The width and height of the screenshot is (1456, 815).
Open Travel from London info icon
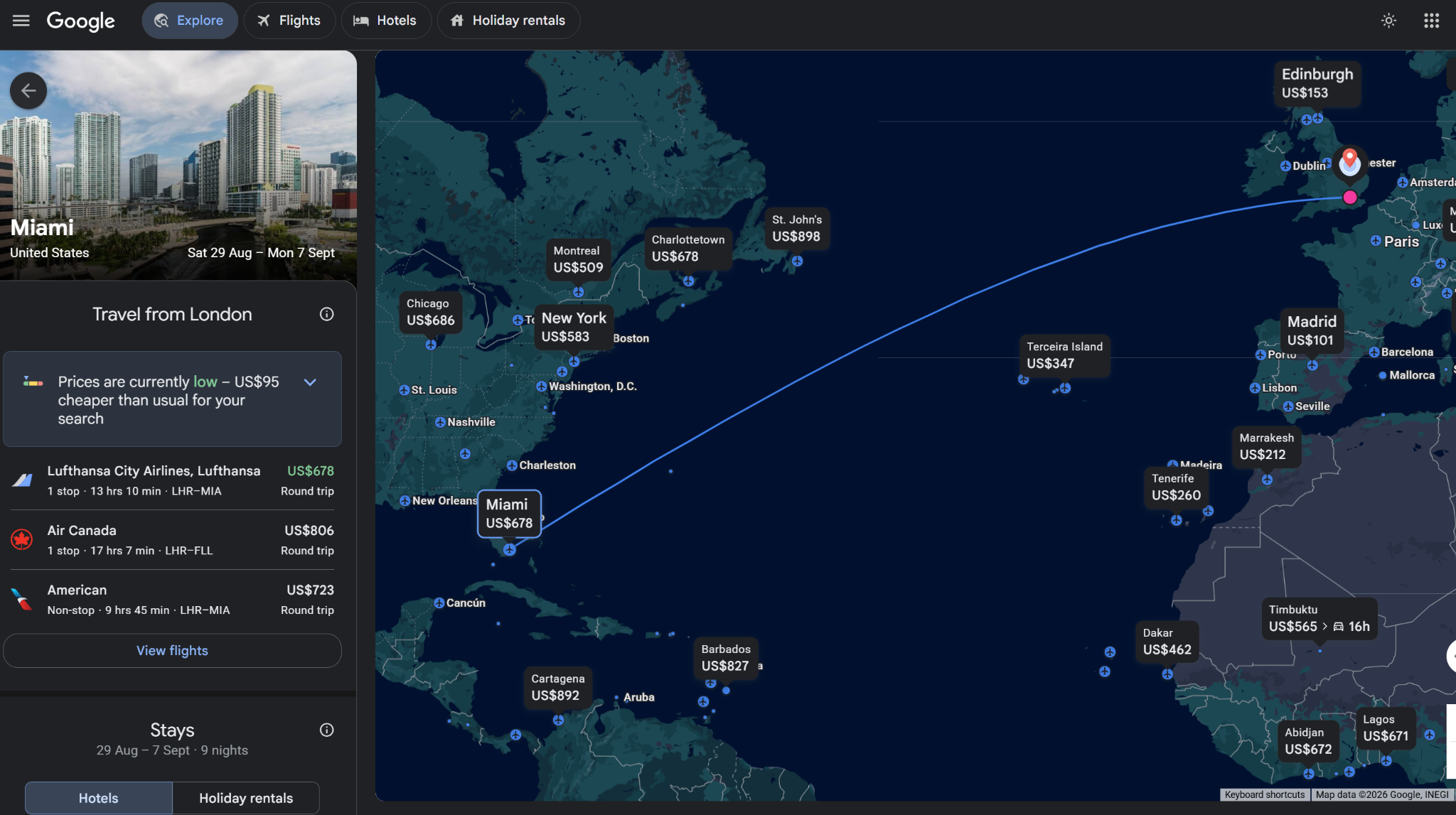tap(326, 314)
